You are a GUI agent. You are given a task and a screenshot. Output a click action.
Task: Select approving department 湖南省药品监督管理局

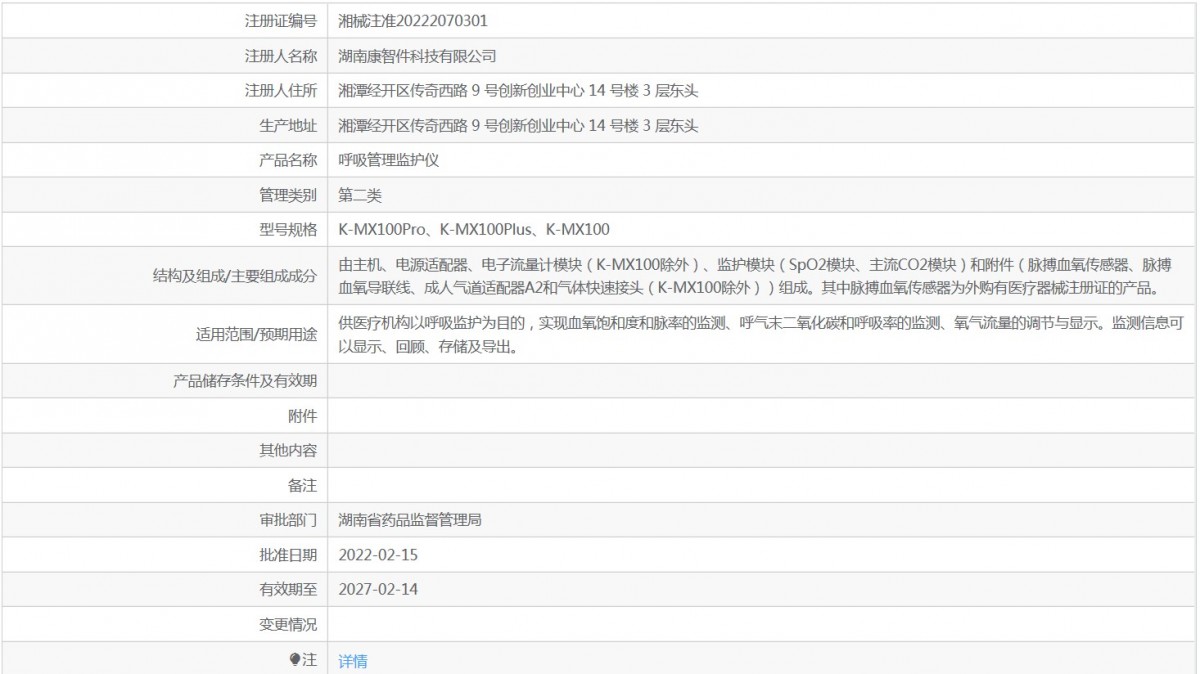pyautogui.click(x=411, y=520)
